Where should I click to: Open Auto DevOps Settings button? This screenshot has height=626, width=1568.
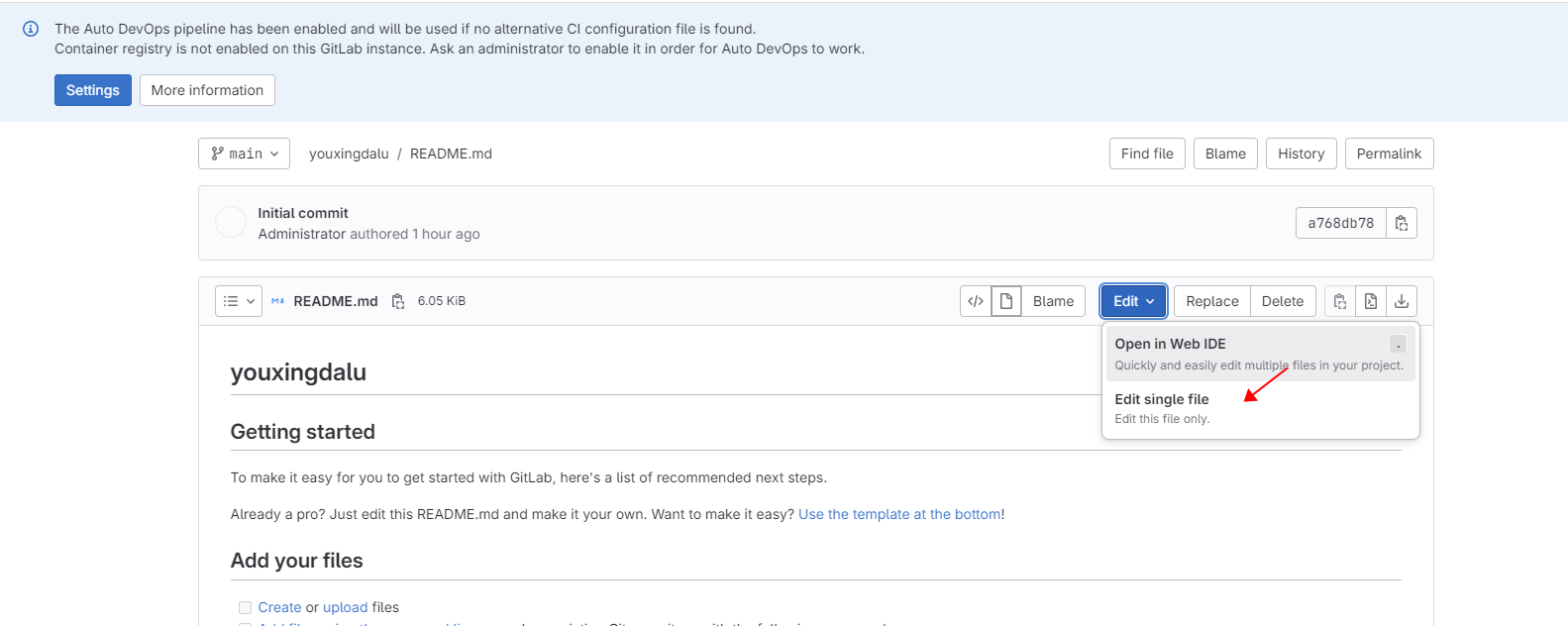tap(93, 90)
